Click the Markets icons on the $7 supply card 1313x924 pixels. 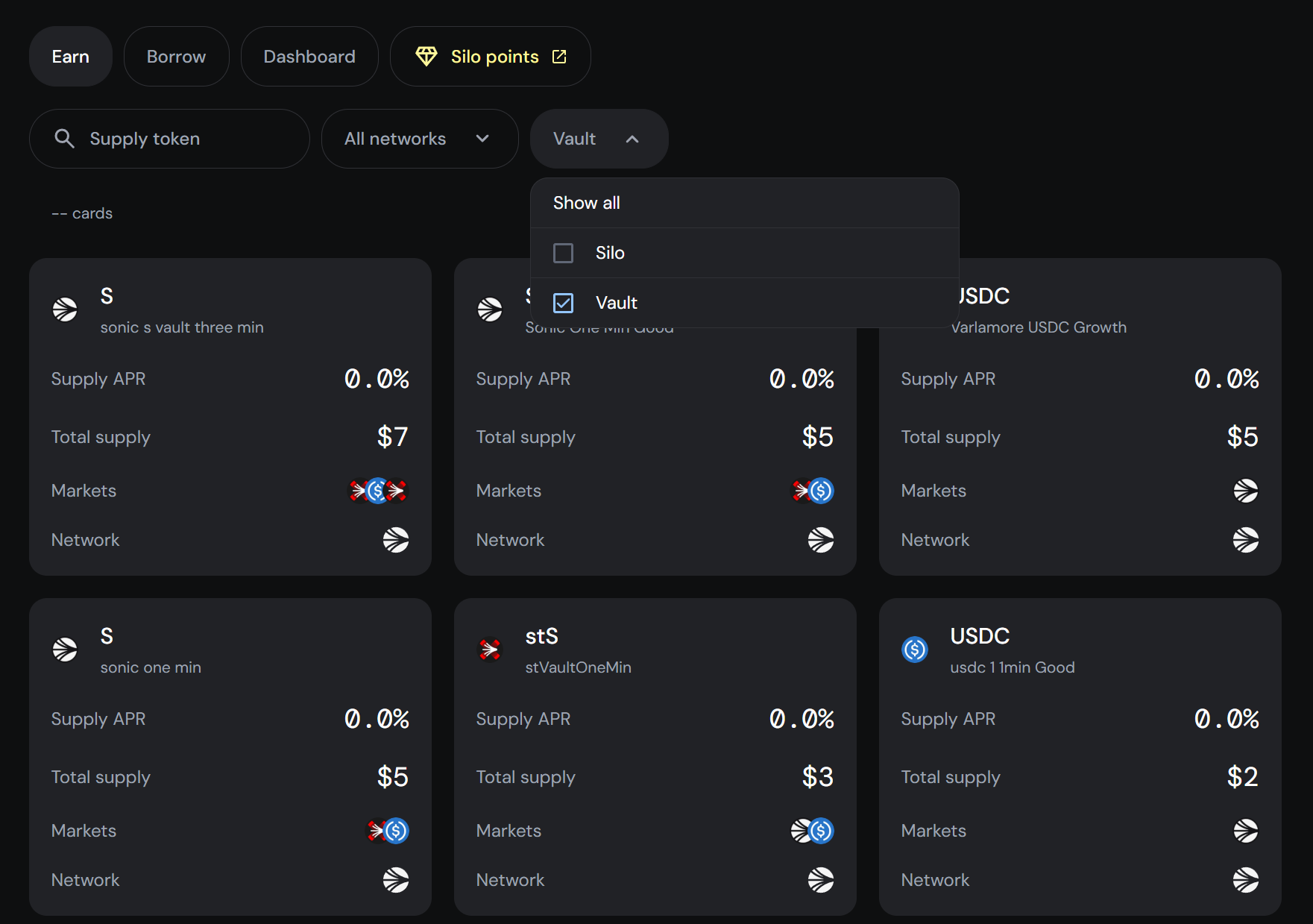[379, 491]
